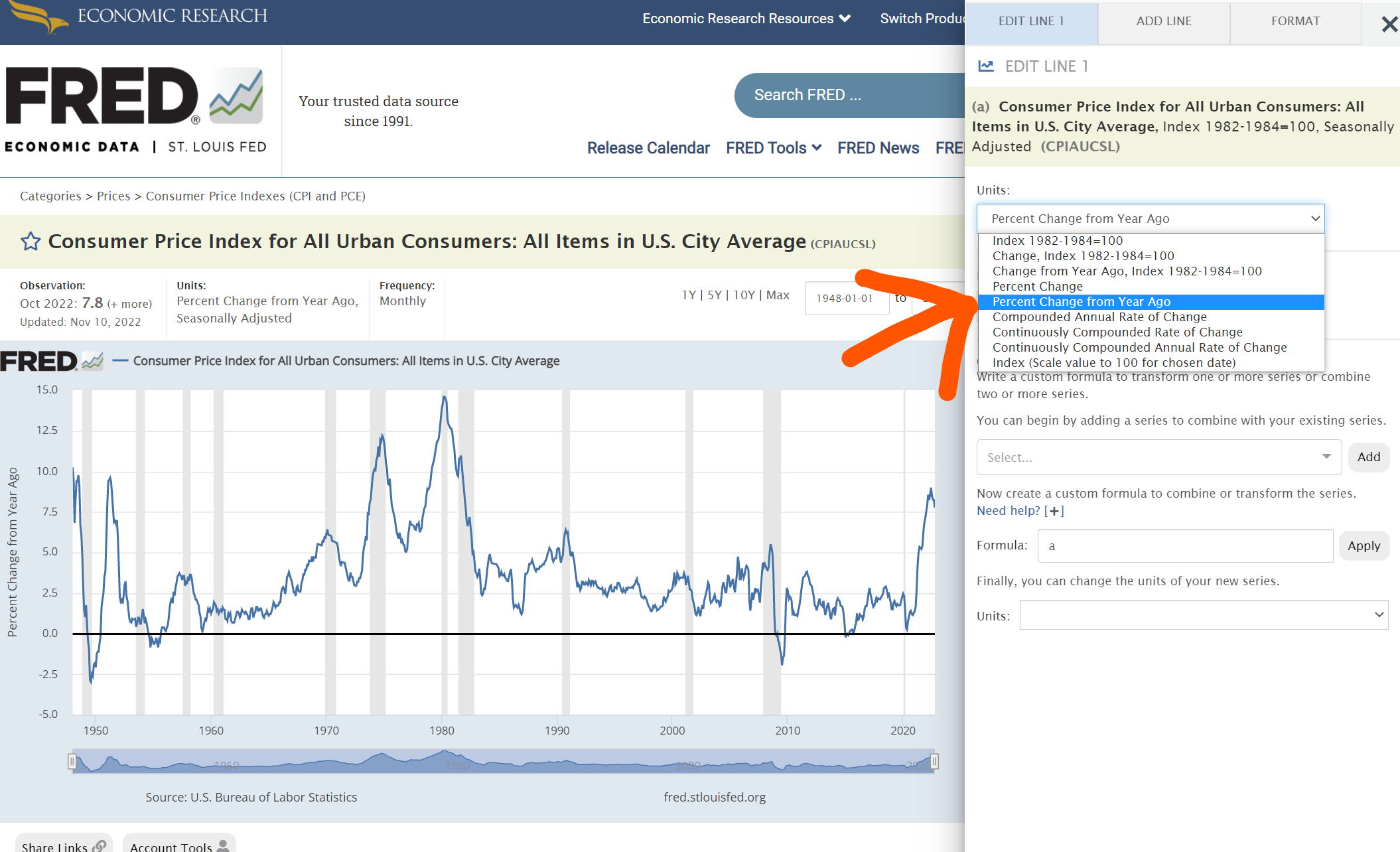This screenshot has width=1400, height=852.
Task: Click the Share Links chain icon
Action: 100,846
